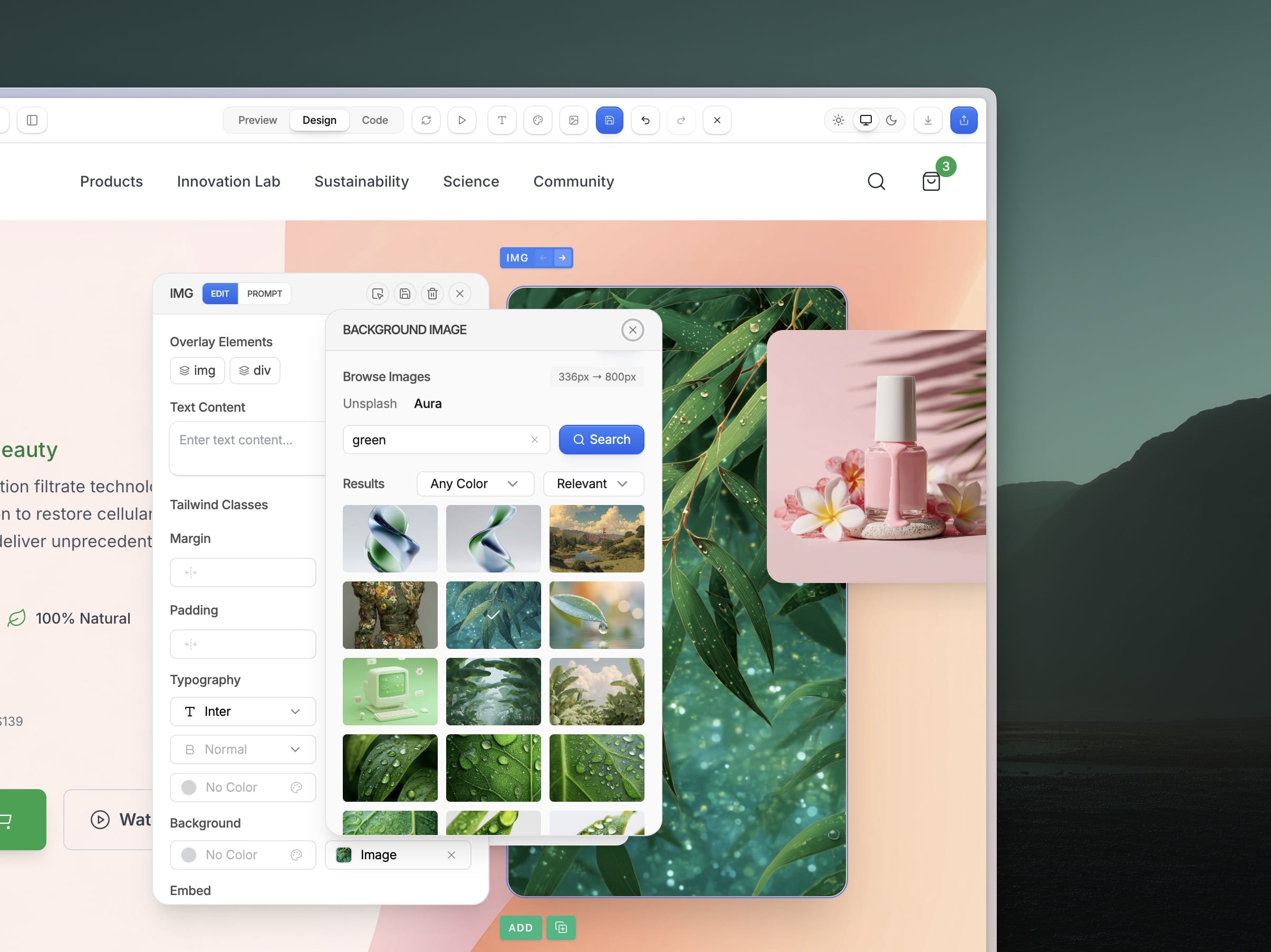Open the Normal font weight dropdown

pyautogui.click(x=243, y=750)
